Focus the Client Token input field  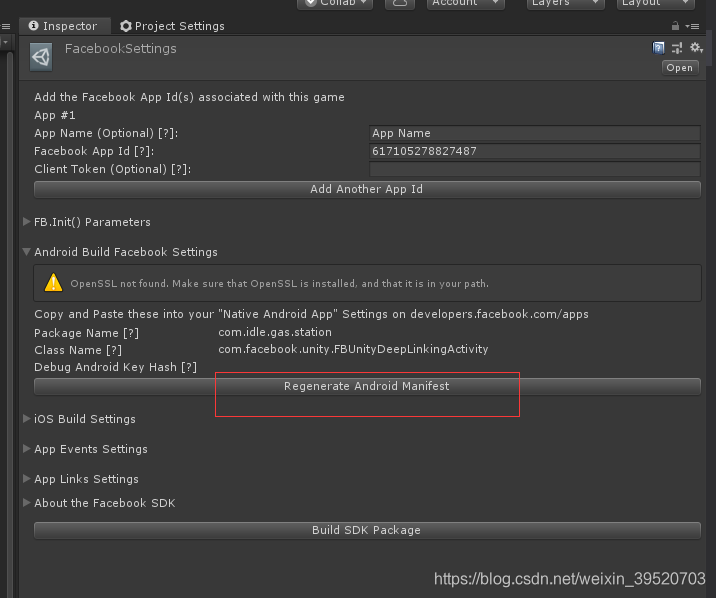point(535,169)
